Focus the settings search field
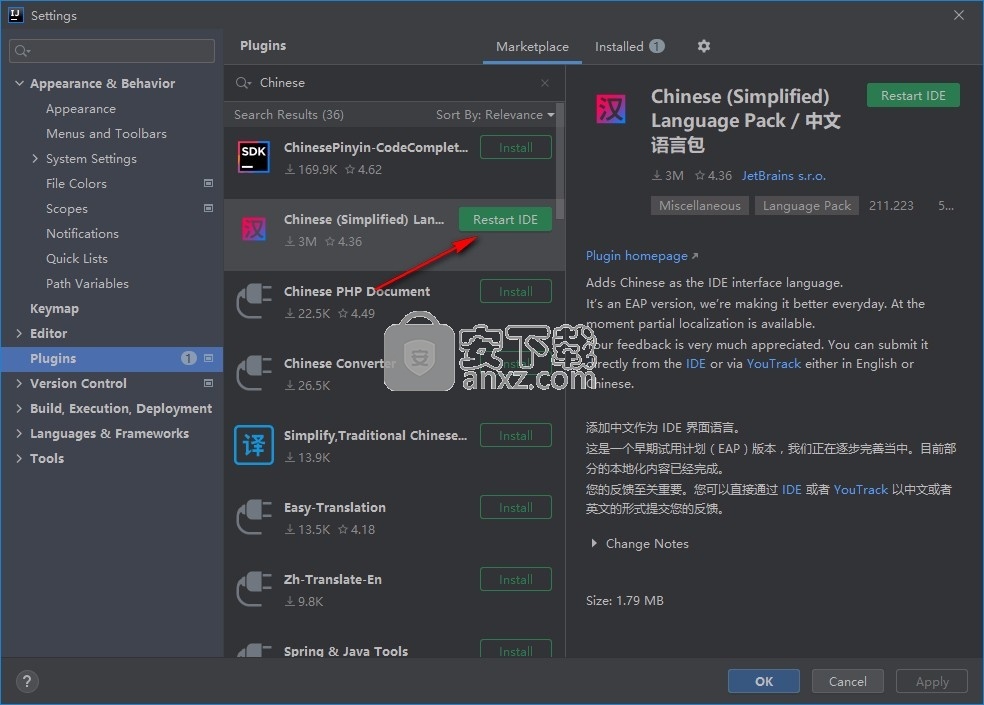Image resolution: width=984 pixels, height=705 pixels. (x=112, y=51)
